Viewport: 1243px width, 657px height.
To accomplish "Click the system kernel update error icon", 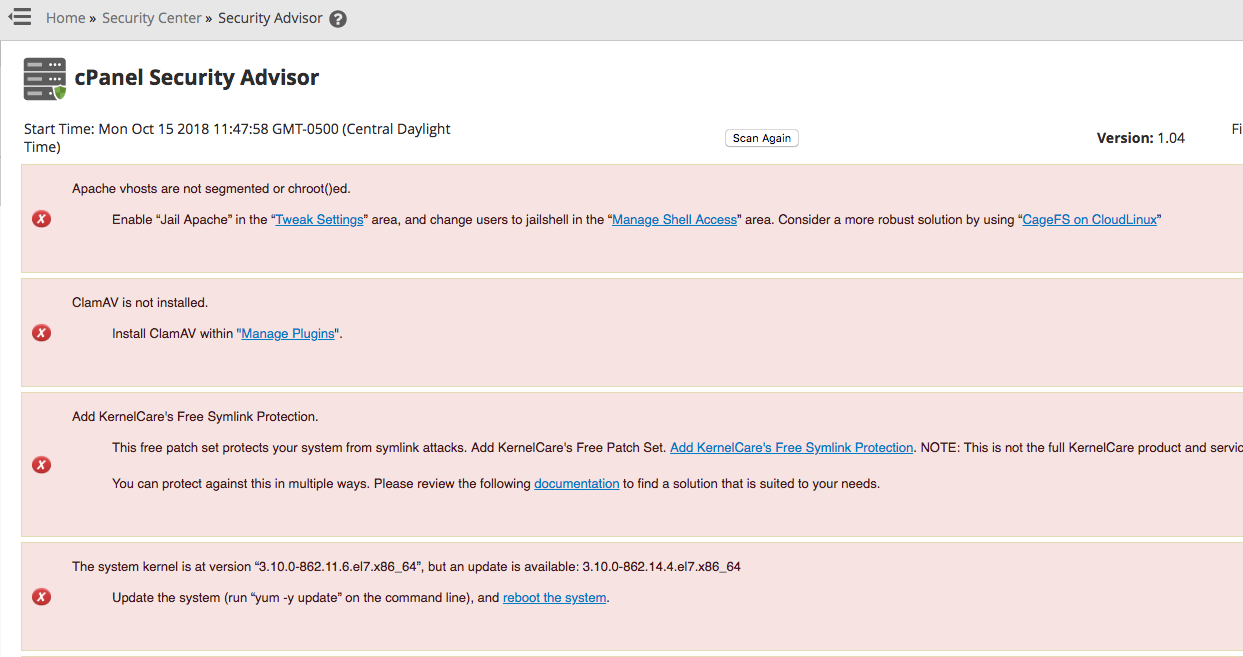I will [x=41, y=597].
